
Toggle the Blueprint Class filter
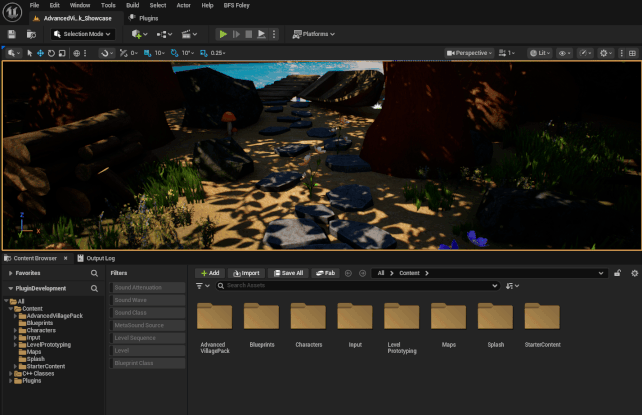147,363
